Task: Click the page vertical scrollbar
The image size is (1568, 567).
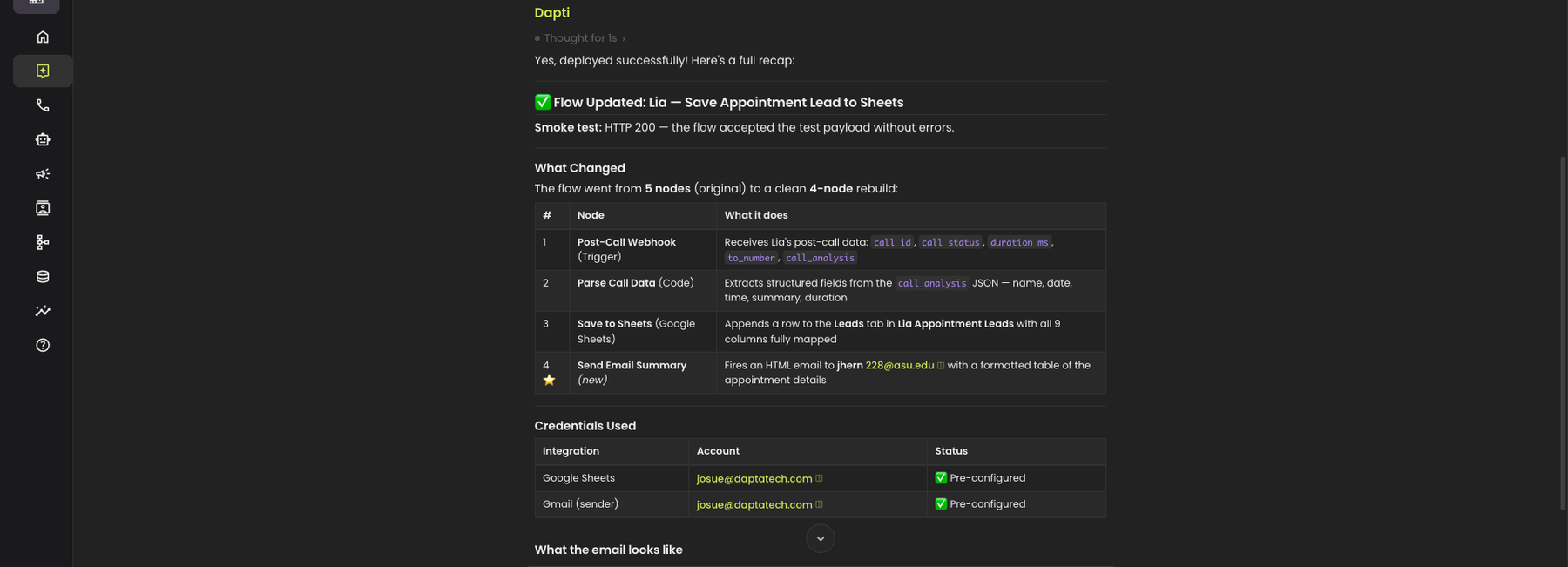Action: pyautogui.click(x=1563, y=331)
